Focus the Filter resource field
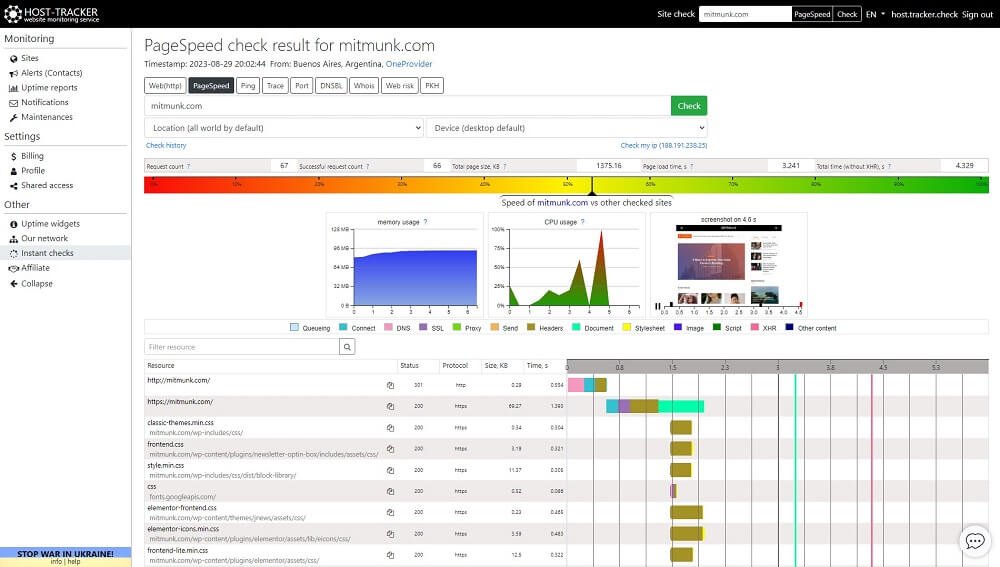 point(242,347)
